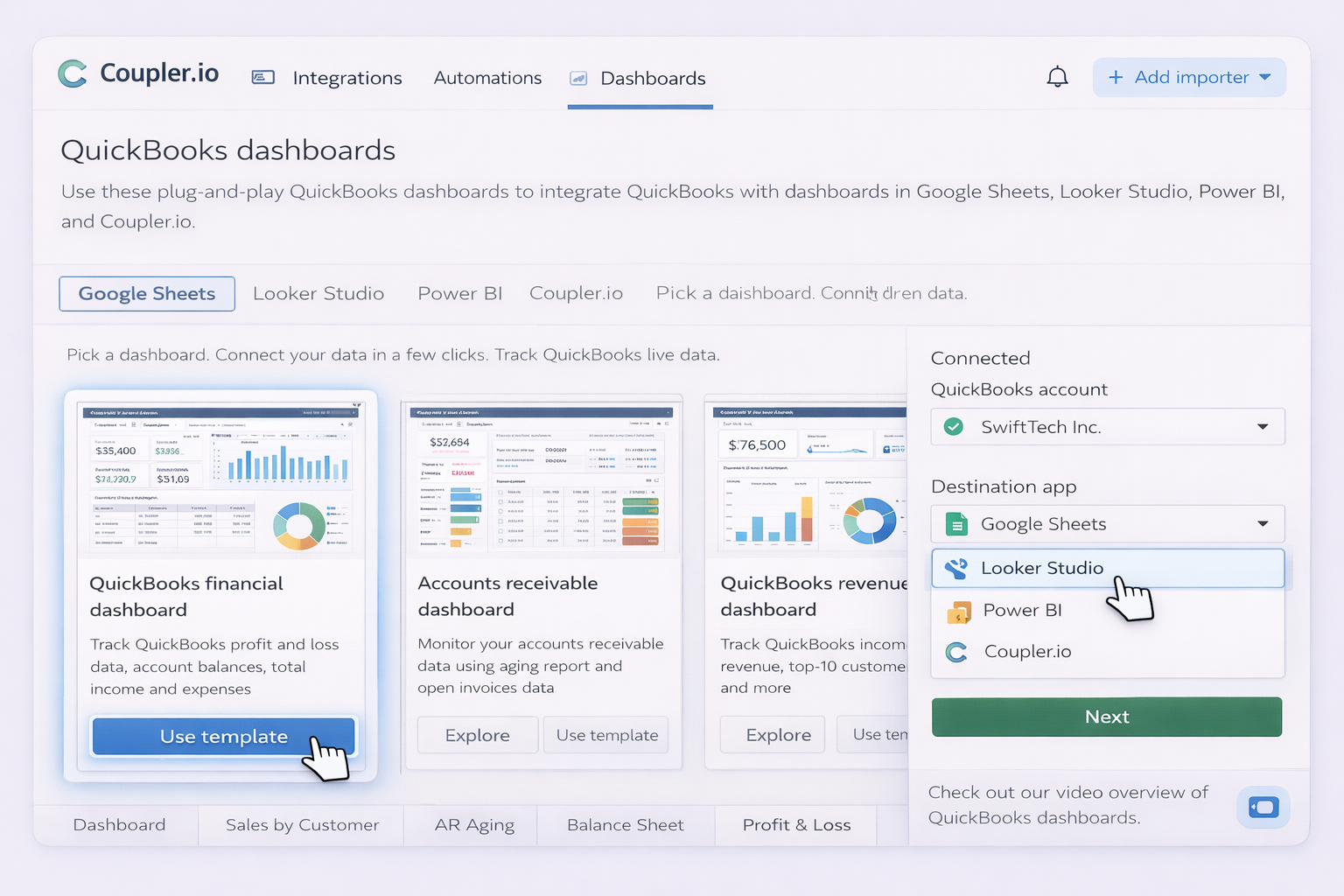Play the video overview icon
The width and height of the screenshot is (1344, 896).
pyautogui.click(x=1263, y=807)
